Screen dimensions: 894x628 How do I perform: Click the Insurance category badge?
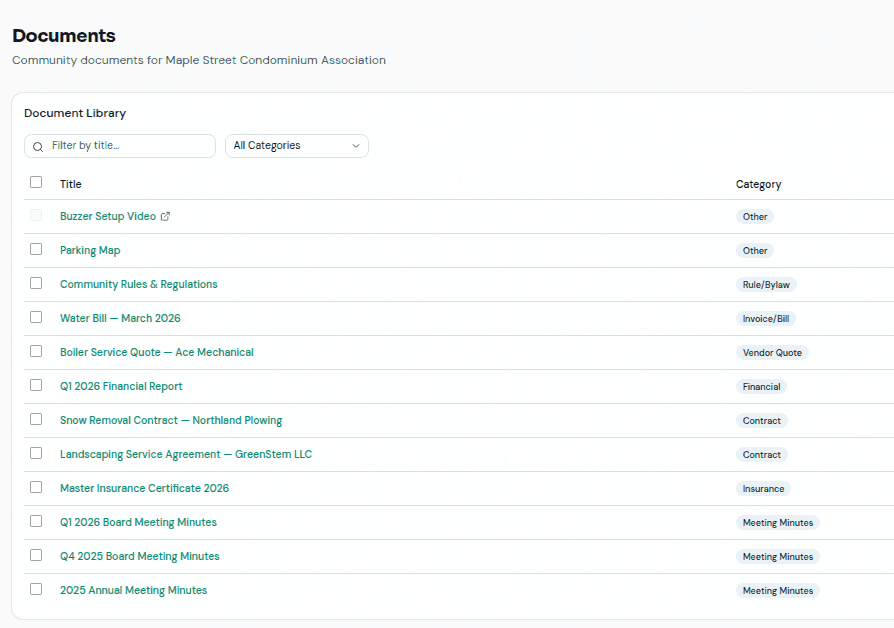763,488
